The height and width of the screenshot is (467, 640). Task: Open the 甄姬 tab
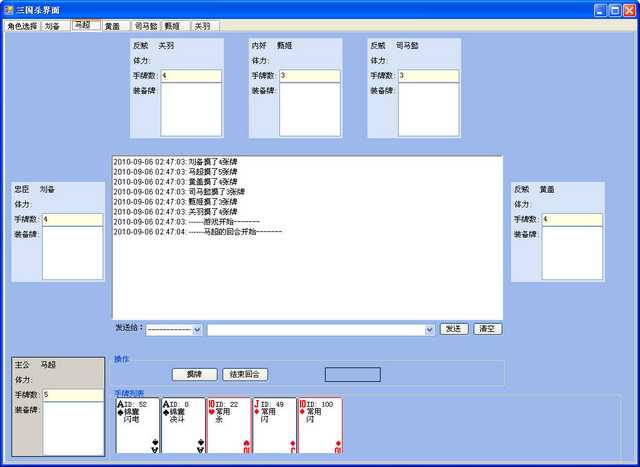click(175, 26)
